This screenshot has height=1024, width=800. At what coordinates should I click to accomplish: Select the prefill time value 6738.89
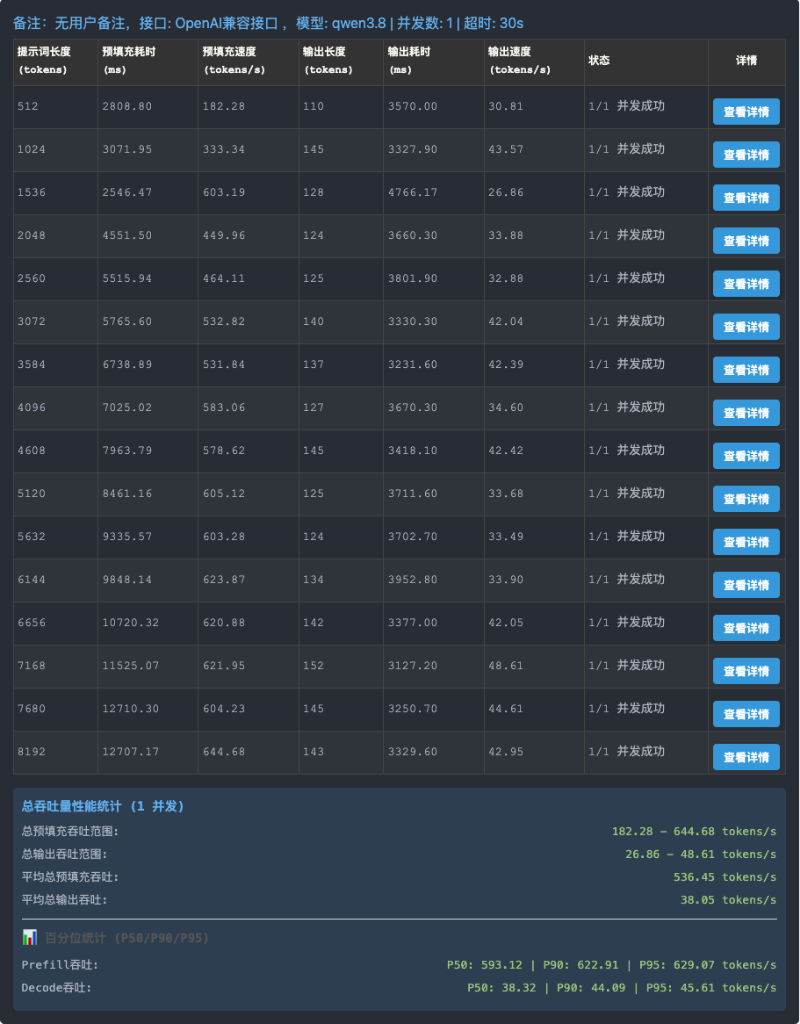pyautogui.click(x=127, y=365)
